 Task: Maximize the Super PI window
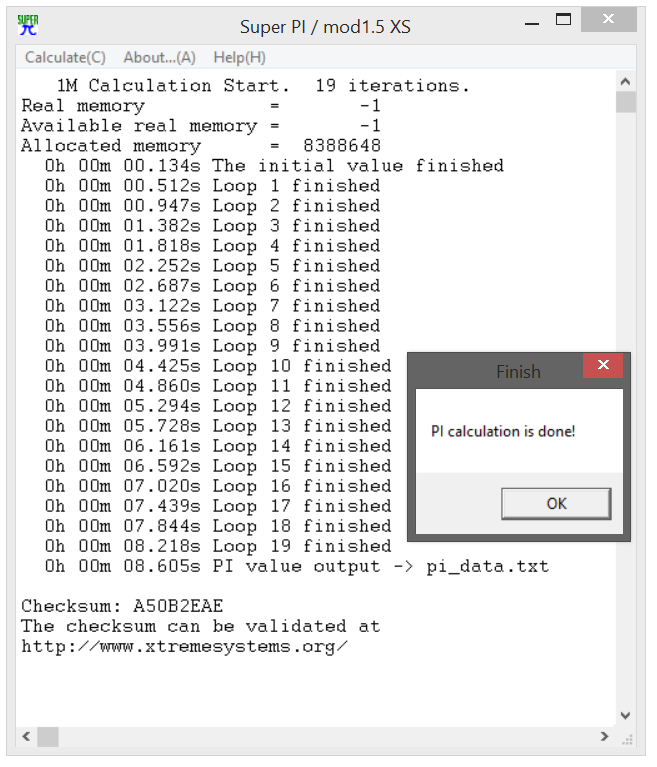tap(564, 20)
